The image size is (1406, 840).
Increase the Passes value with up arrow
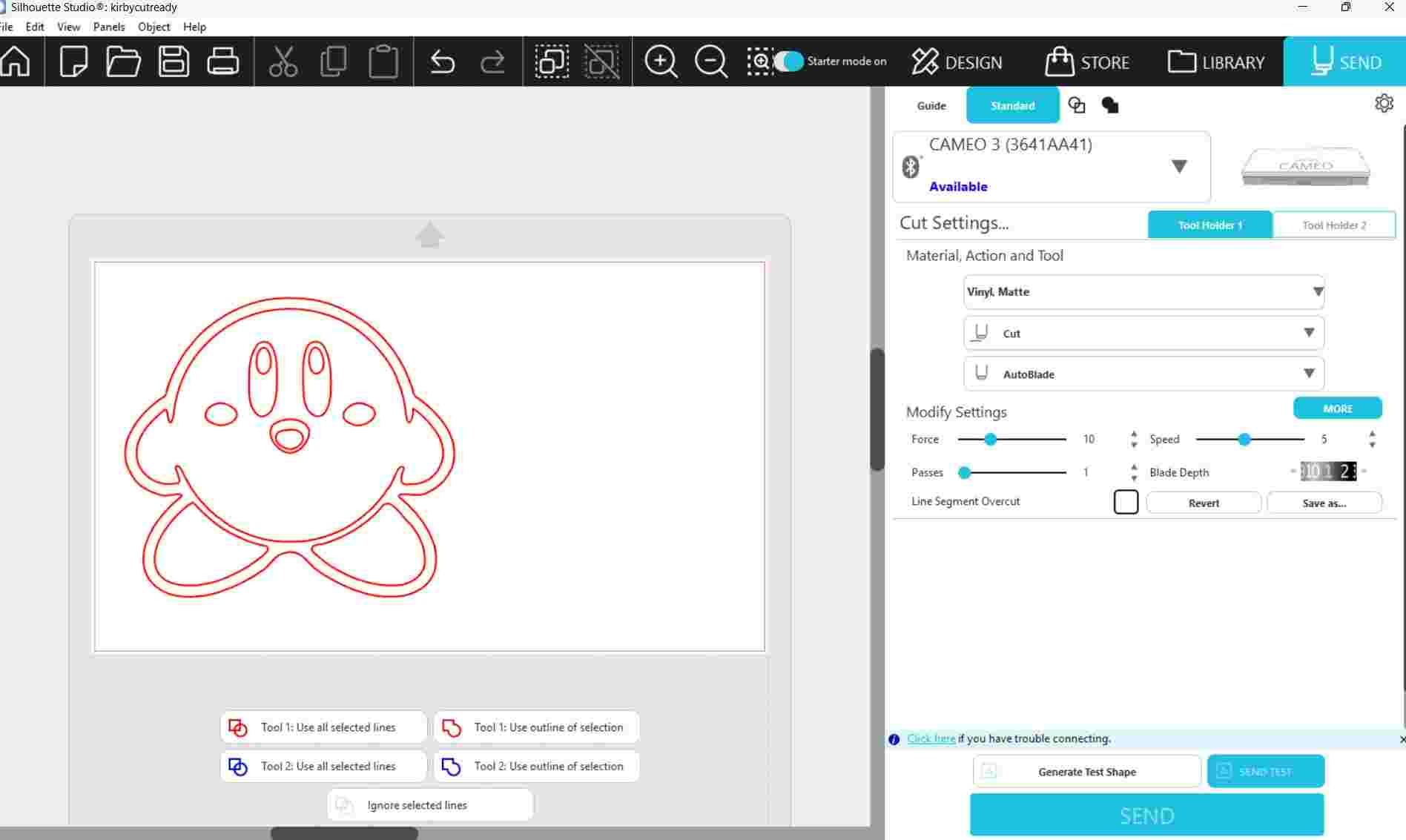1134,467
